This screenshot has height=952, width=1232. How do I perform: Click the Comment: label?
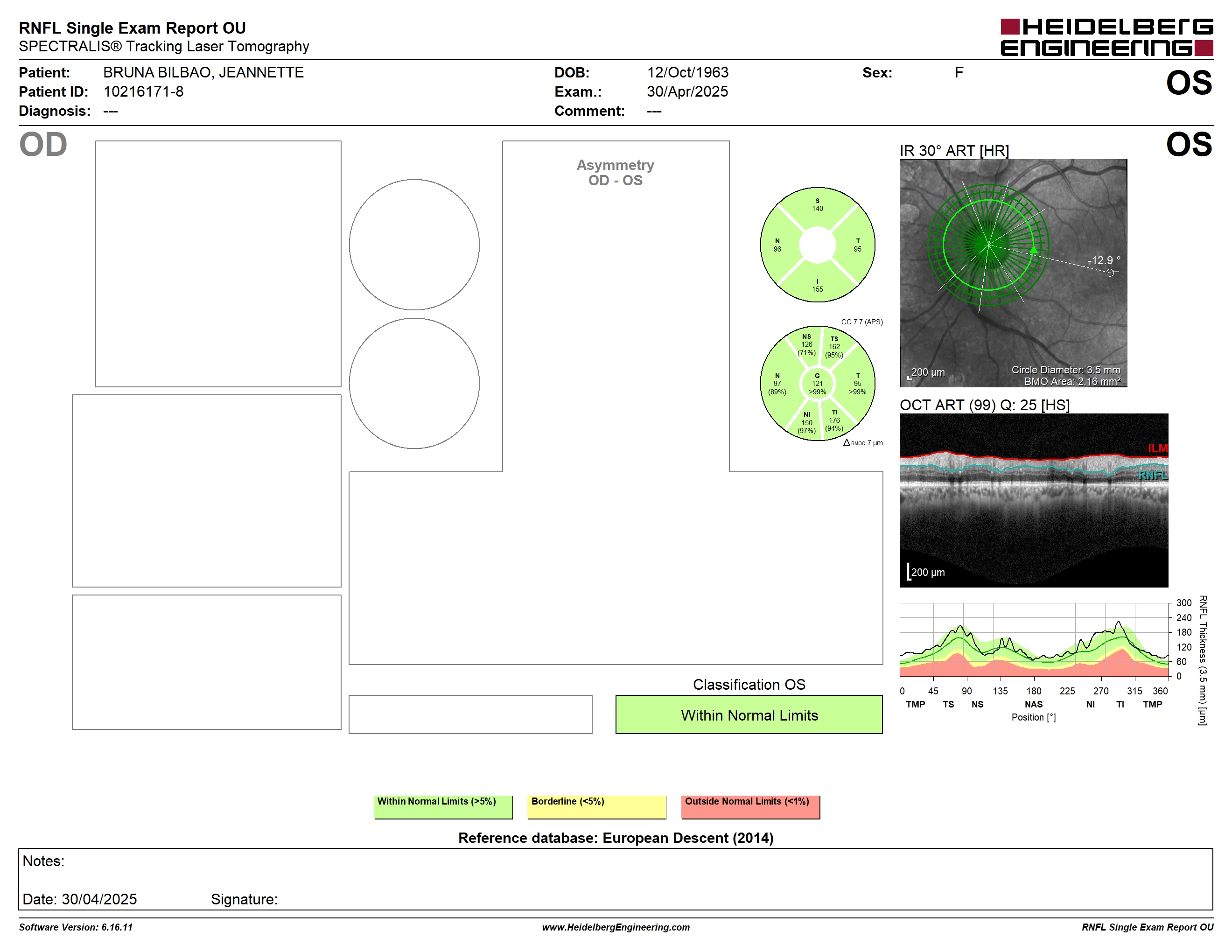[x=589, y=111]
